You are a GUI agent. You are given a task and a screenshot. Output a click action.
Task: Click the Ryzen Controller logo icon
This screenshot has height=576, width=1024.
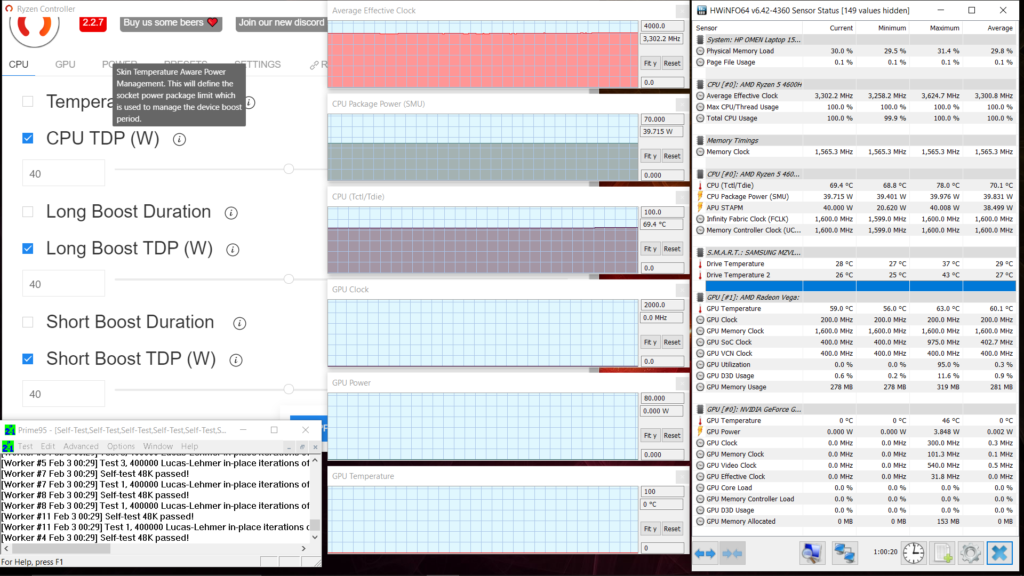pos(34,29)
